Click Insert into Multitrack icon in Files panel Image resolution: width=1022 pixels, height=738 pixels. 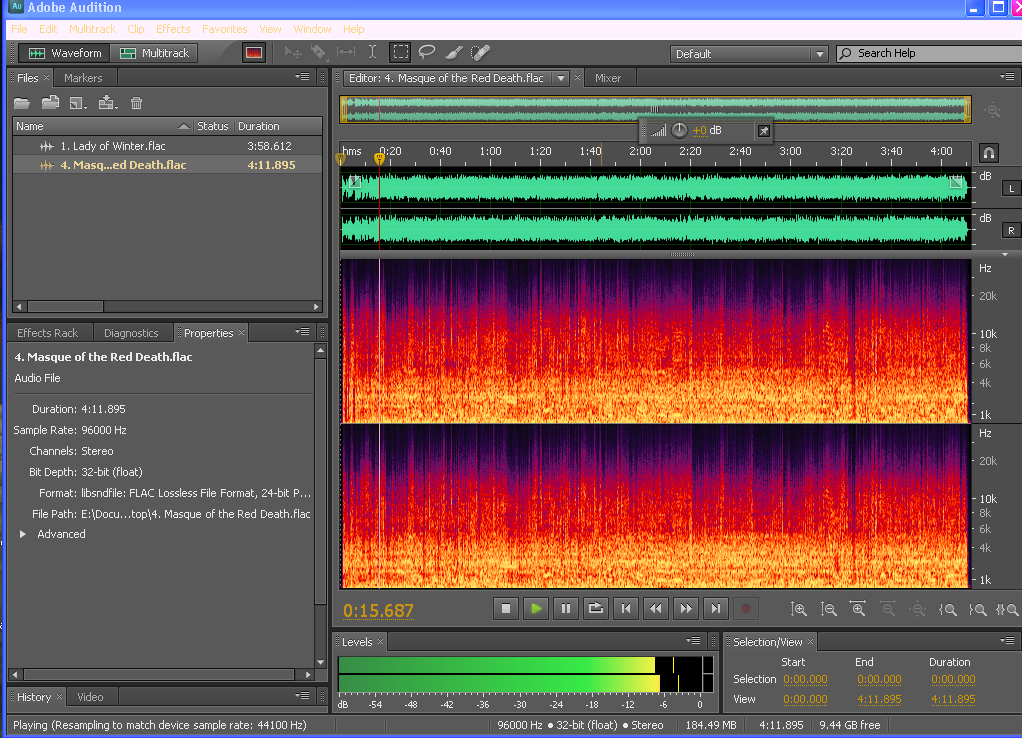tap(107, 103)
